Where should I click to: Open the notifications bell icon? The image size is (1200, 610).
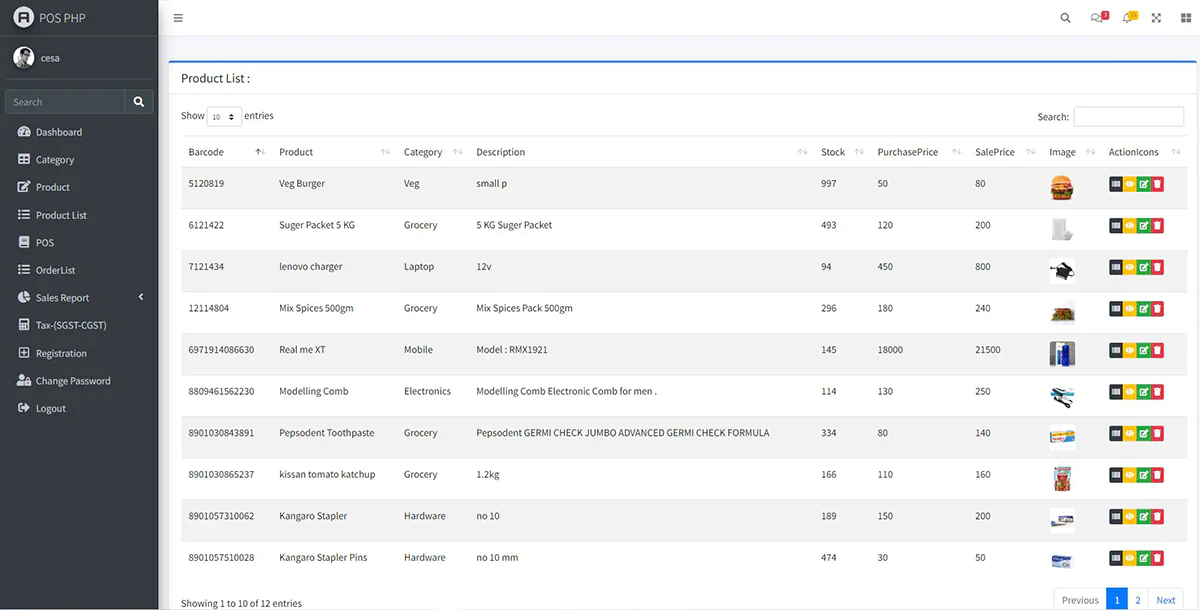(x=1128, y=18)
